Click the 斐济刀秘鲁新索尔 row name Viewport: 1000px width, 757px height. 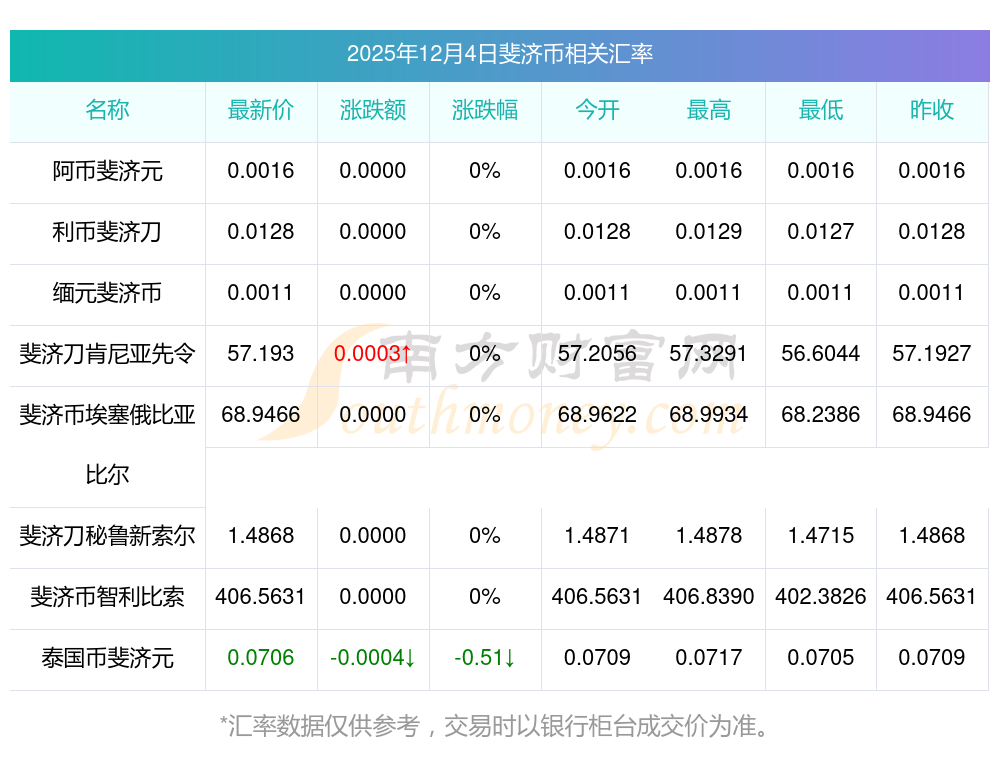point(107,536)
